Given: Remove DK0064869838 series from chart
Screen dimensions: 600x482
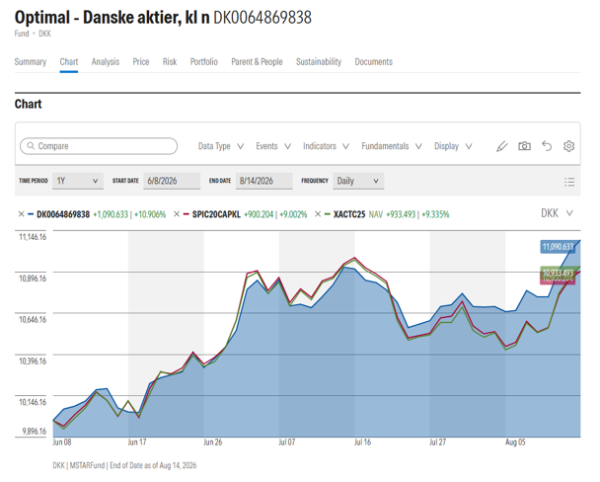Looking at the screenshot, I should [x=21, y=214].
